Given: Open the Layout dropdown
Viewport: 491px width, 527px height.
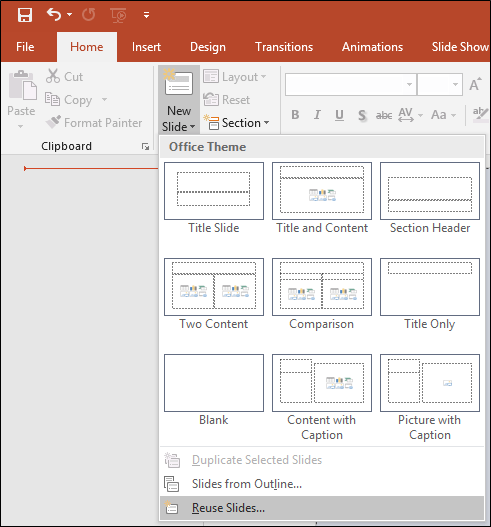Looking at the screenshot, I should (x=234, y=77).
